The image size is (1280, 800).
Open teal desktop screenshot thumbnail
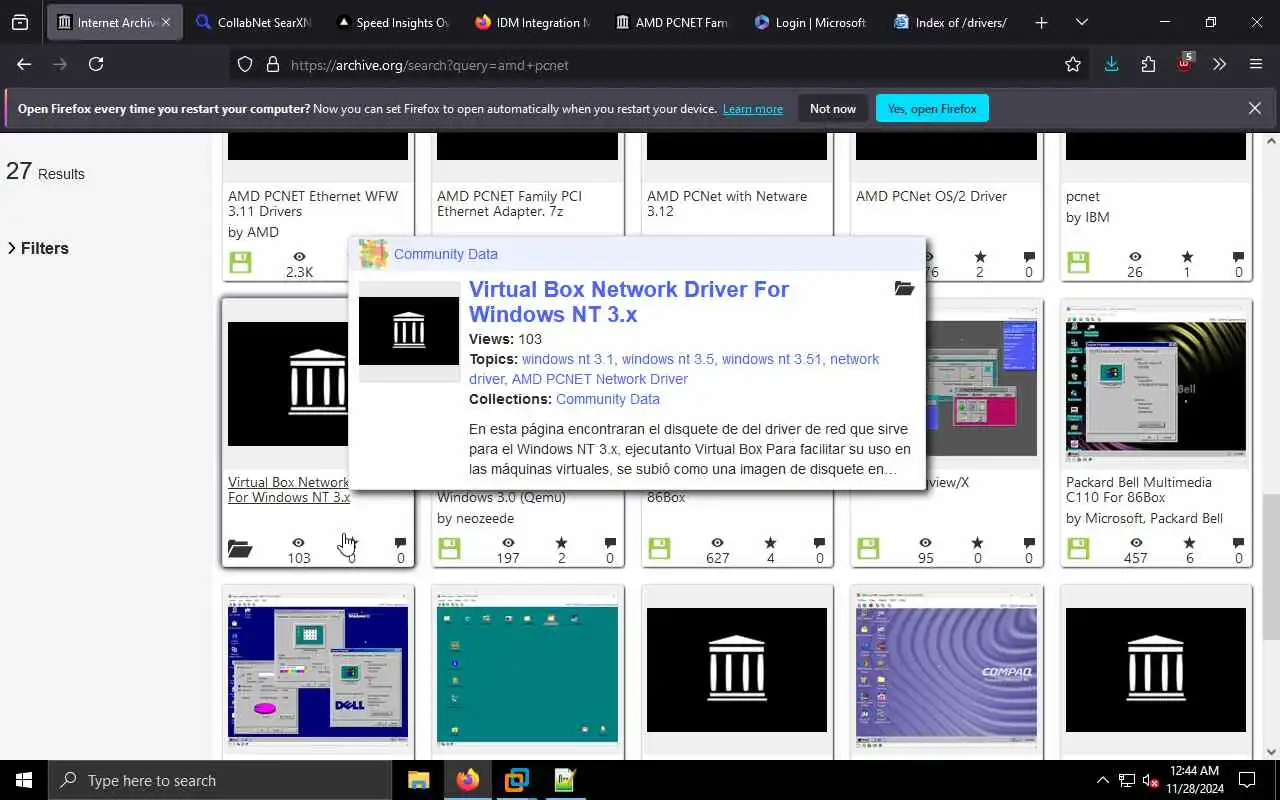(x=527, y=669)
